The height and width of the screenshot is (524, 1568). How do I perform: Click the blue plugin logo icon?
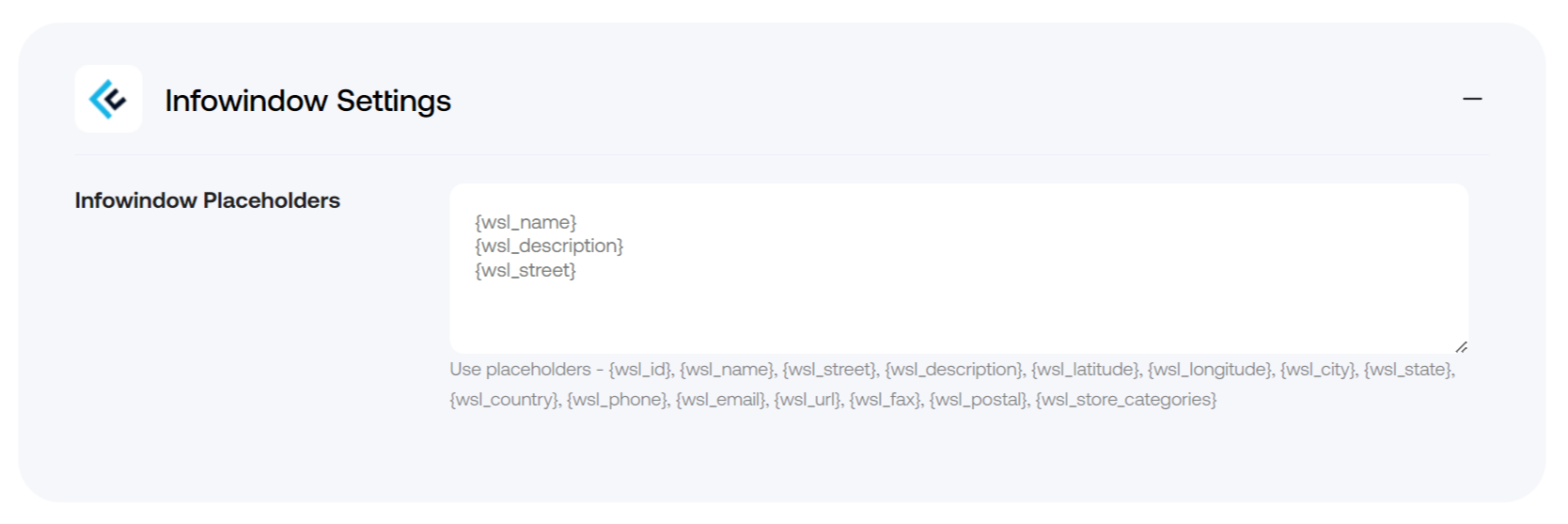[108, 99]
